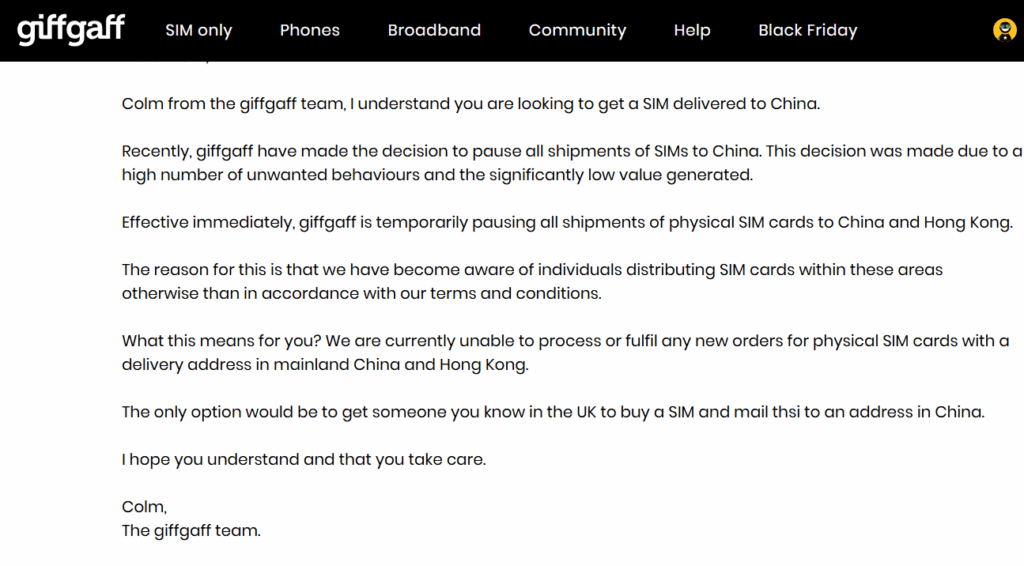Click the closing 'The giffgaff team.' signature
Image resolution: width=1024 pixels, height=566 pixels.
coord(191,531)
